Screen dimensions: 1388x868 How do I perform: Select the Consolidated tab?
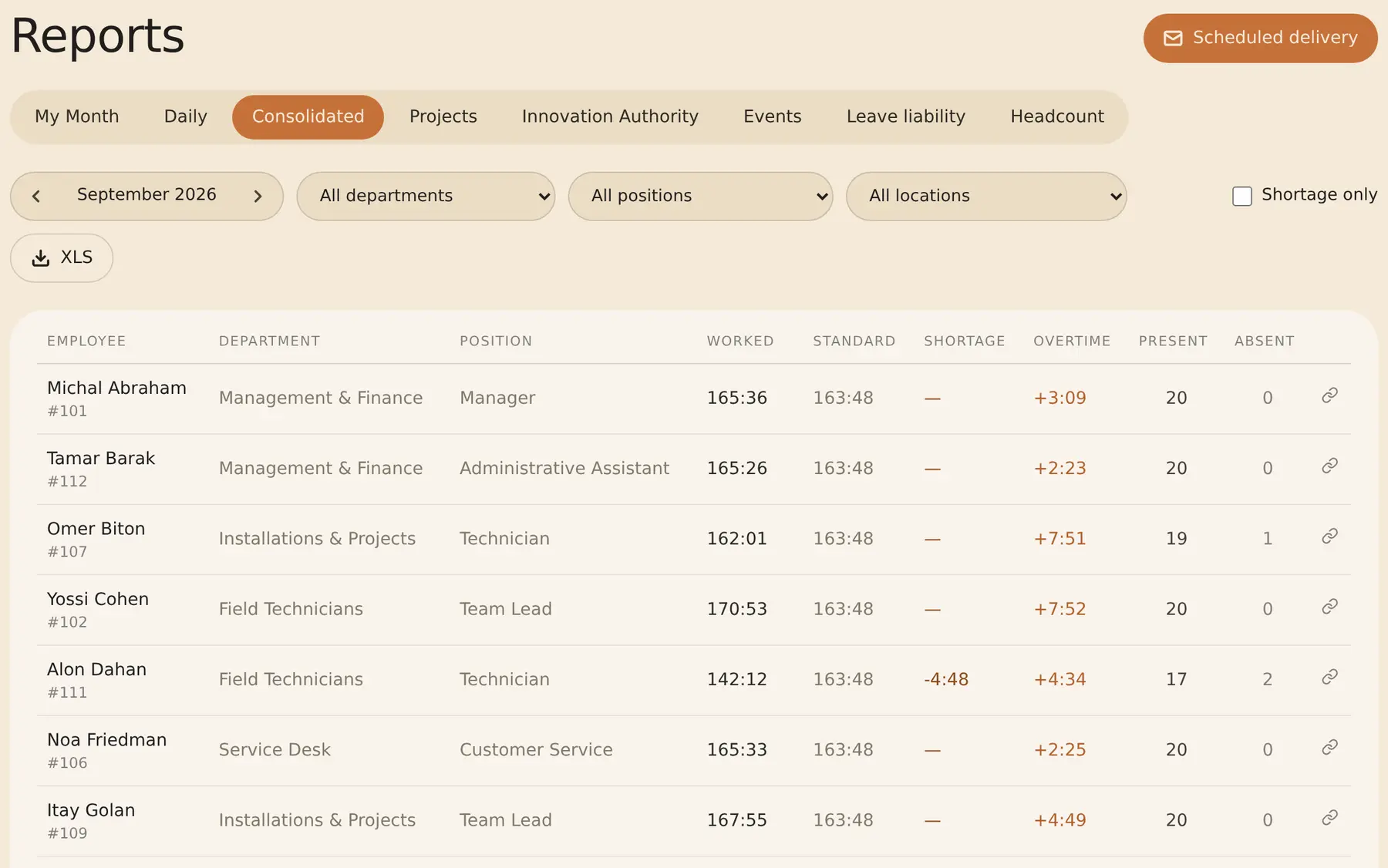308,116
